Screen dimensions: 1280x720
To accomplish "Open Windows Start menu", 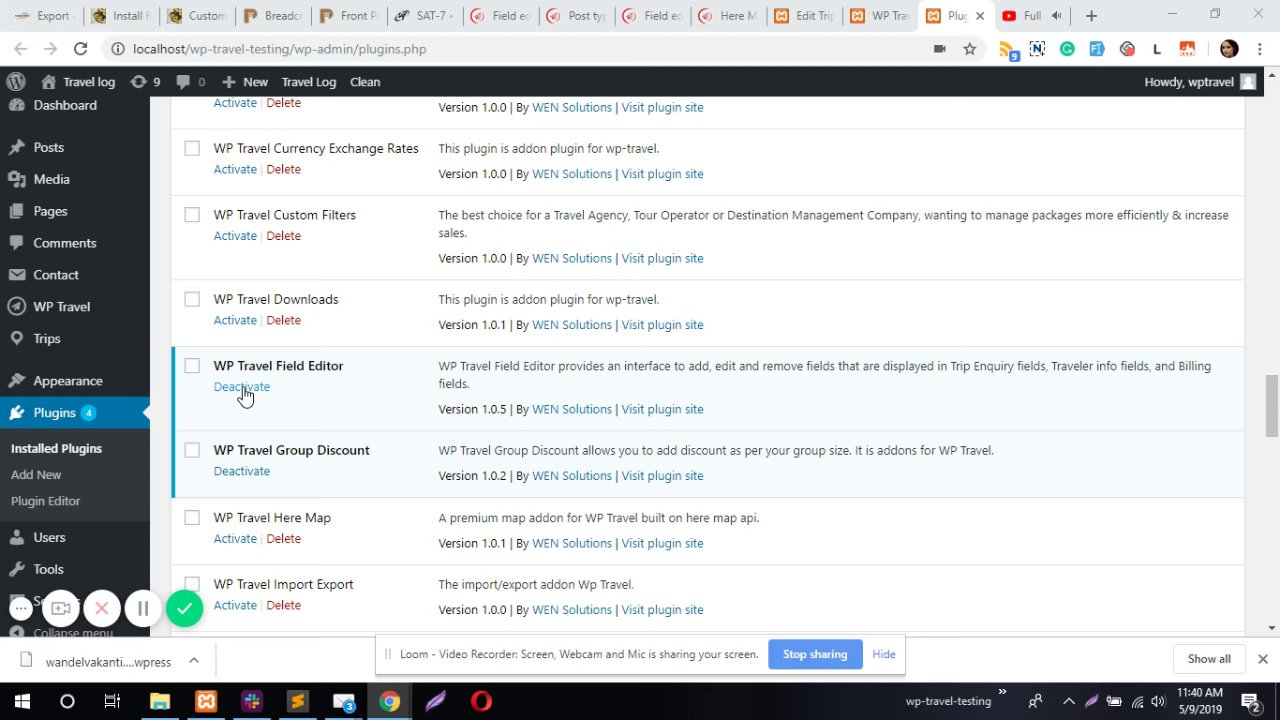I will tap(22, 702).
